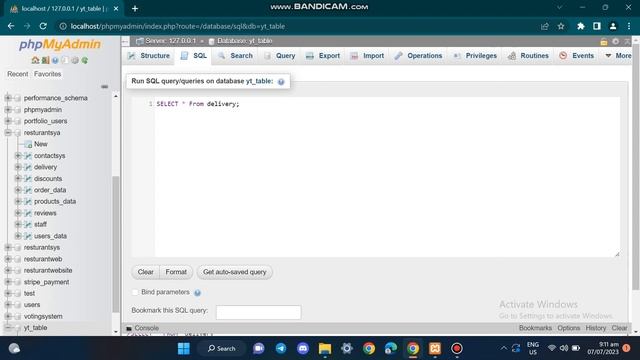Open the Routines tab
Screen dimensions: 640x360
[x=528, y=56]
